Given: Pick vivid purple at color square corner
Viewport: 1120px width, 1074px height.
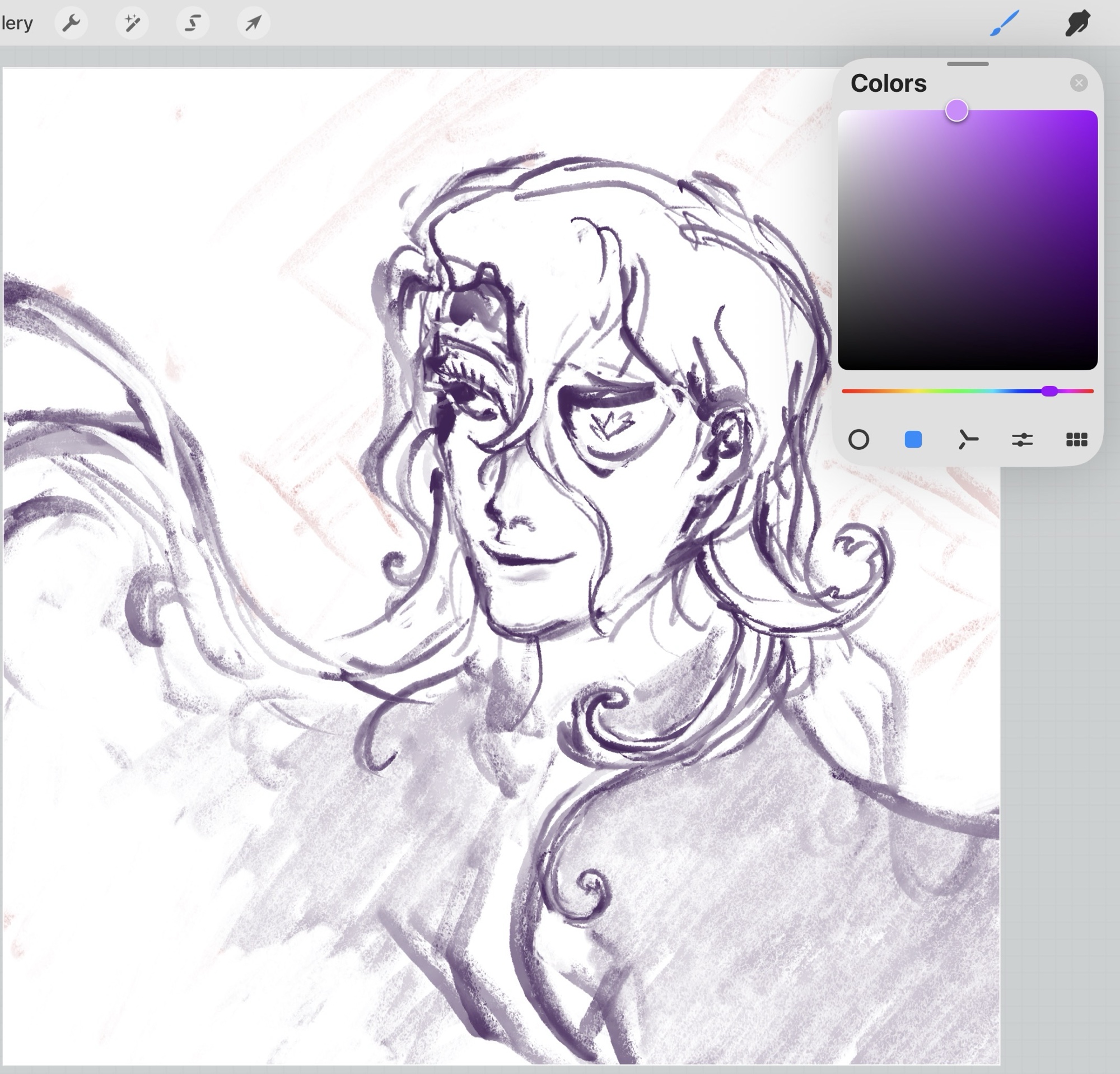Looking at the screenshot, I should tap(1090, 117).
